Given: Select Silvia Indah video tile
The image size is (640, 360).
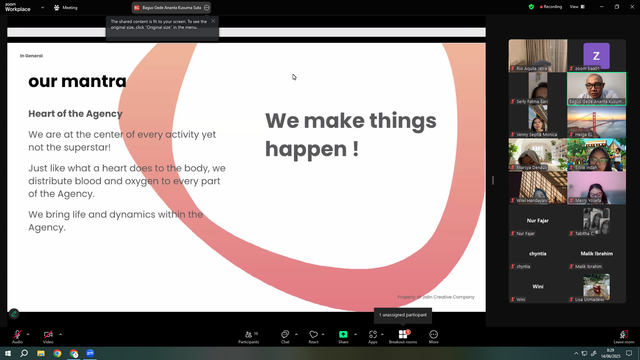Looking at the screenshot, I should [x=596, y=155].
